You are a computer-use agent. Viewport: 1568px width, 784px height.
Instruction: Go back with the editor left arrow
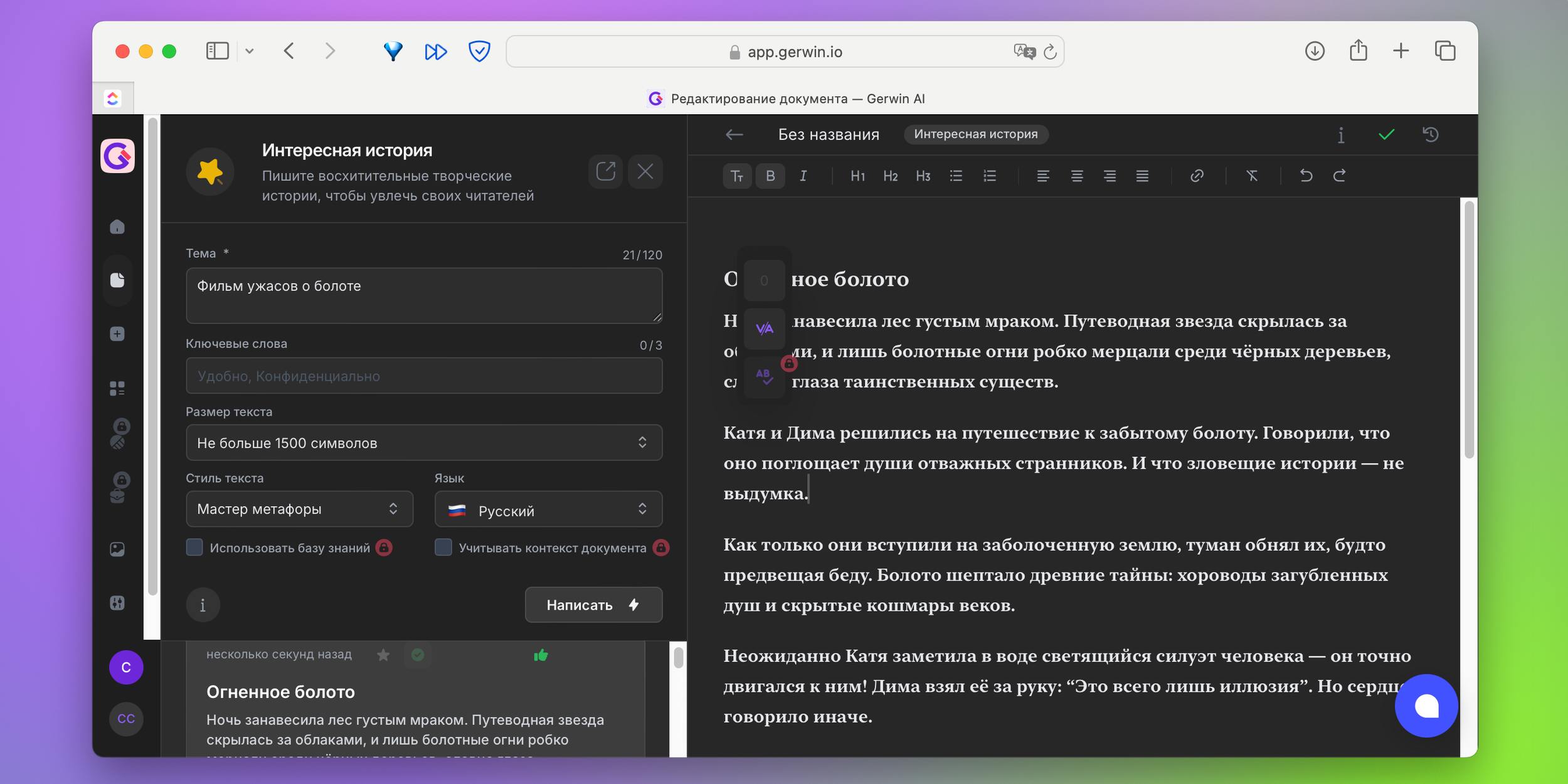click(734, 135)
